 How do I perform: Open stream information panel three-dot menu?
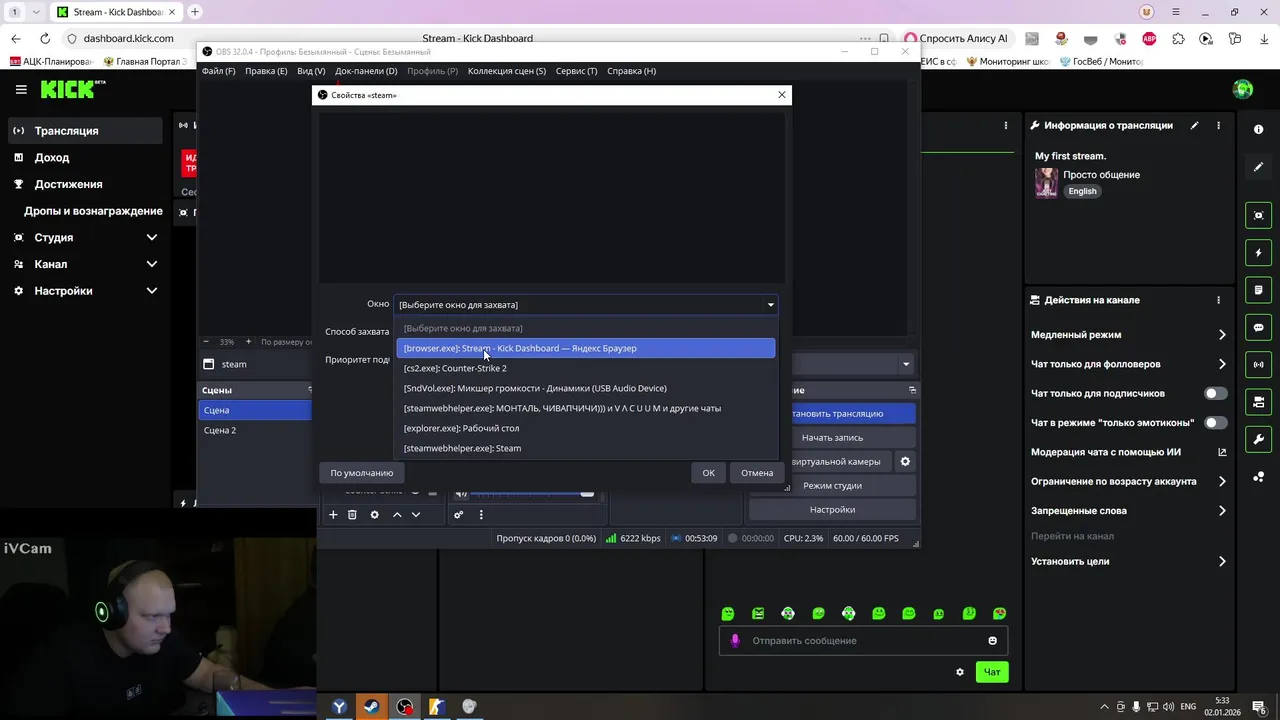click(1218, 126)
